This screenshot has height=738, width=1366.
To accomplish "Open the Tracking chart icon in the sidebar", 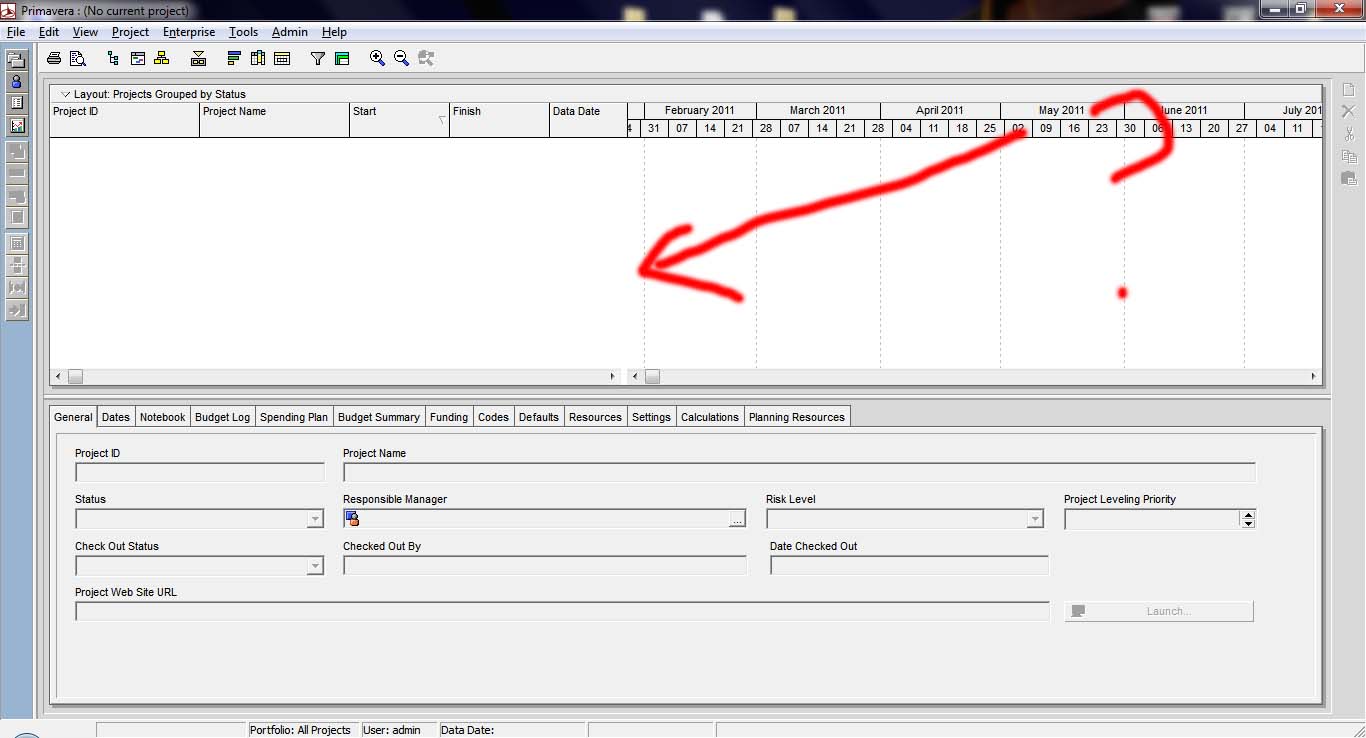I will (x=17, y=126).
